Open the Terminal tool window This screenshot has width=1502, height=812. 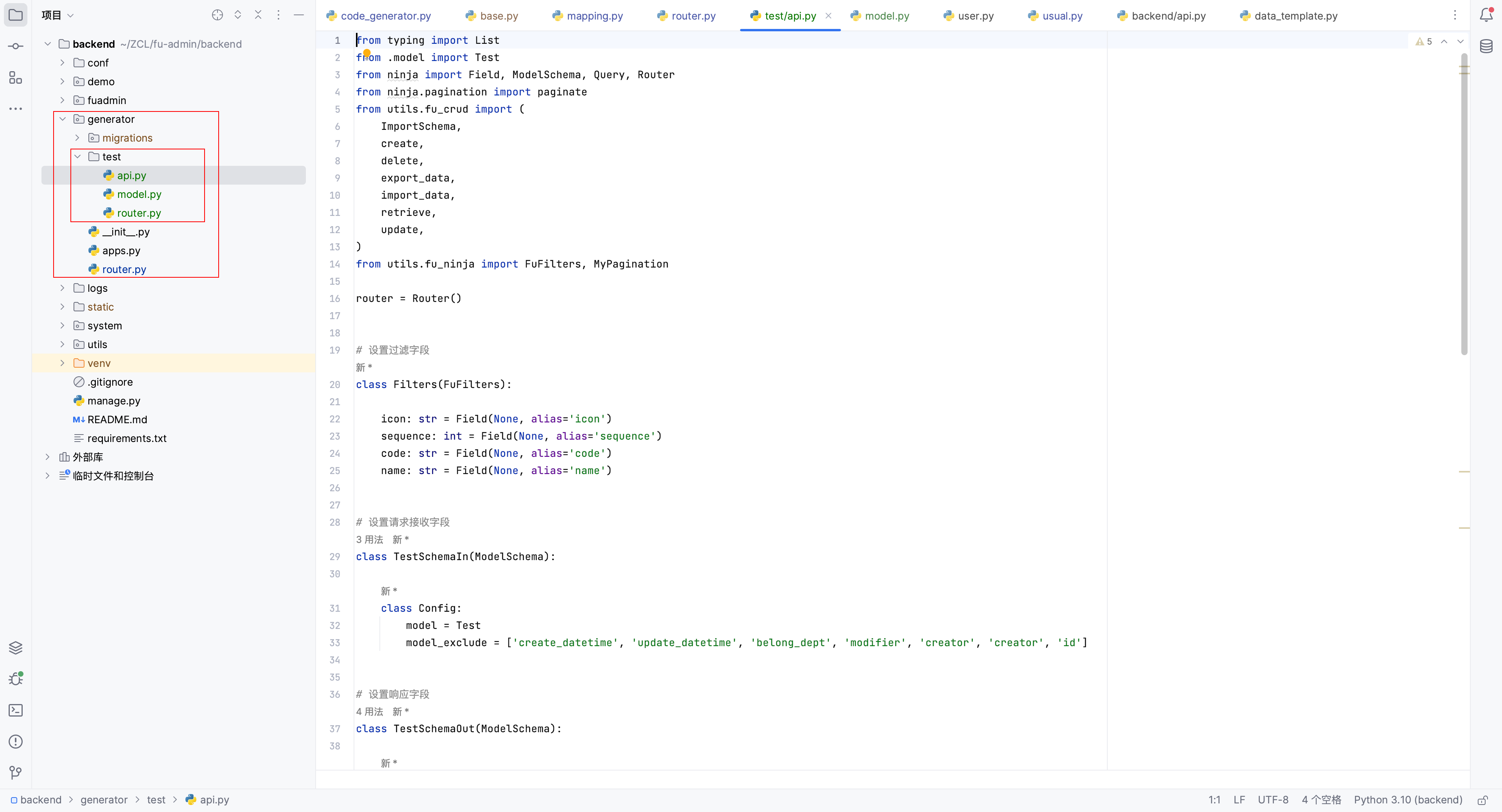(16, 710)
